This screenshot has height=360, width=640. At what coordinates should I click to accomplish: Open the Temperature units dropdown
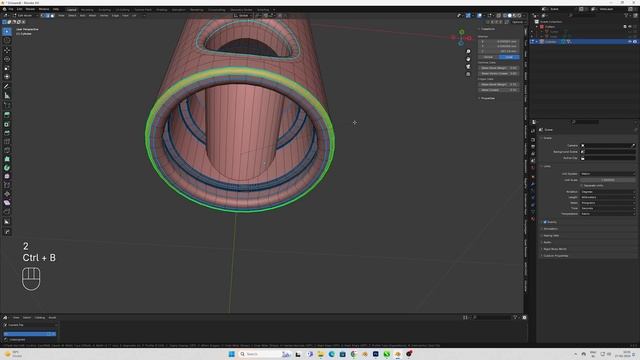click(608, 214)
